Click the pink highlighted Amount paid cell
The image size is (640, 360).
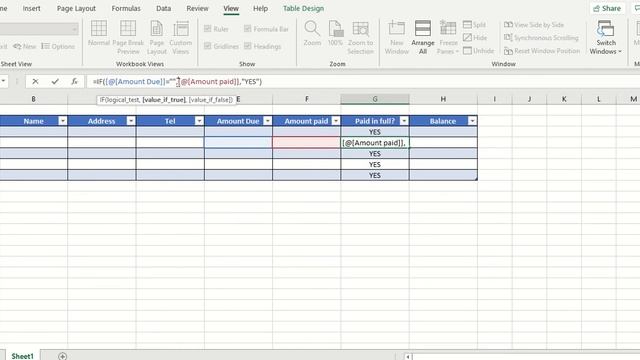[x=307, y=142]
